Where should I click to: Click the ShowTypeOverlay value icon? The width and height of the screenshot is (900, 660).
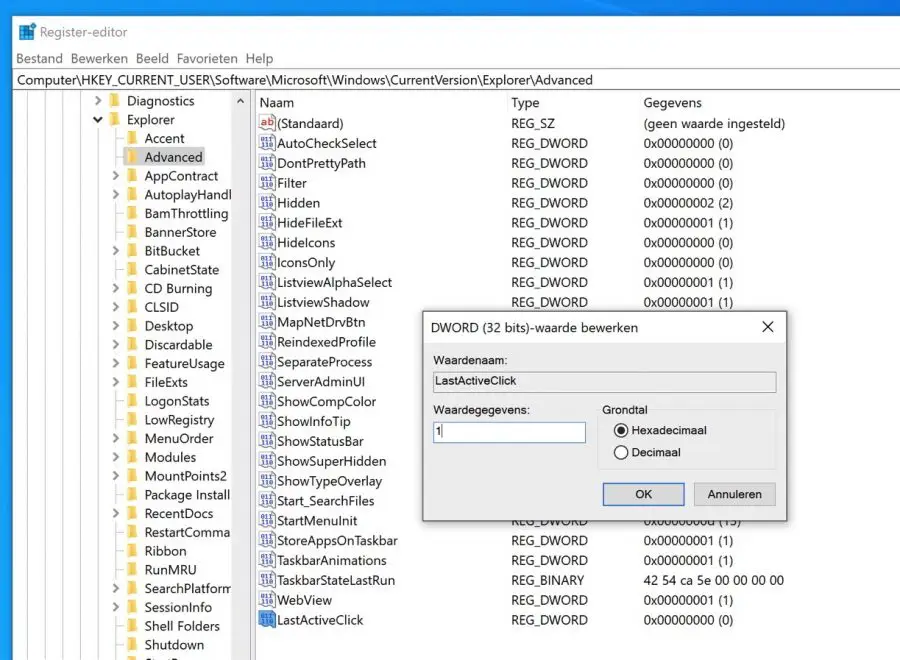click(x=267, y=481)
